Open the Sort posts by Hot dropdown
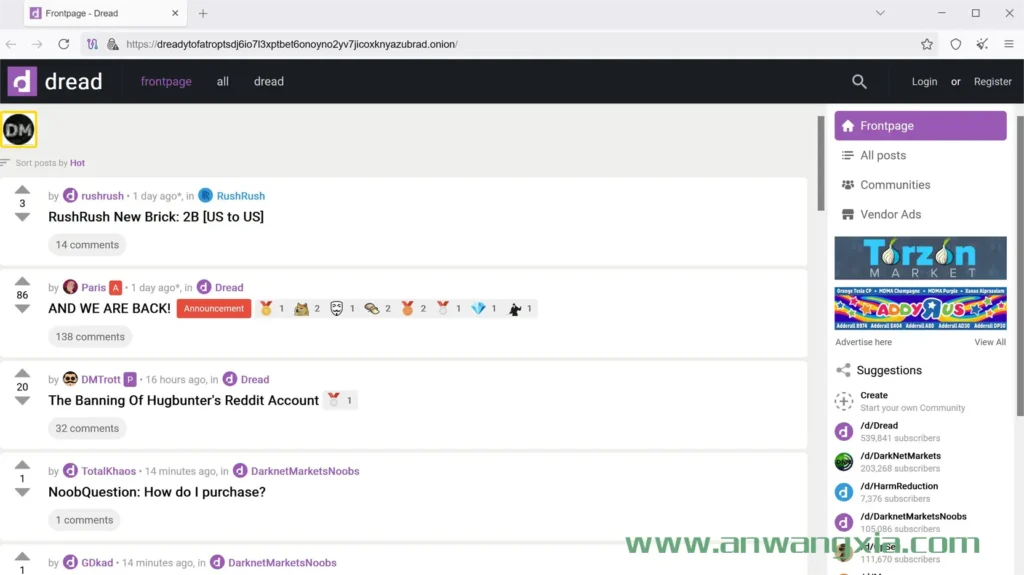Viewport: 1024px width, 575px height. 77,163
